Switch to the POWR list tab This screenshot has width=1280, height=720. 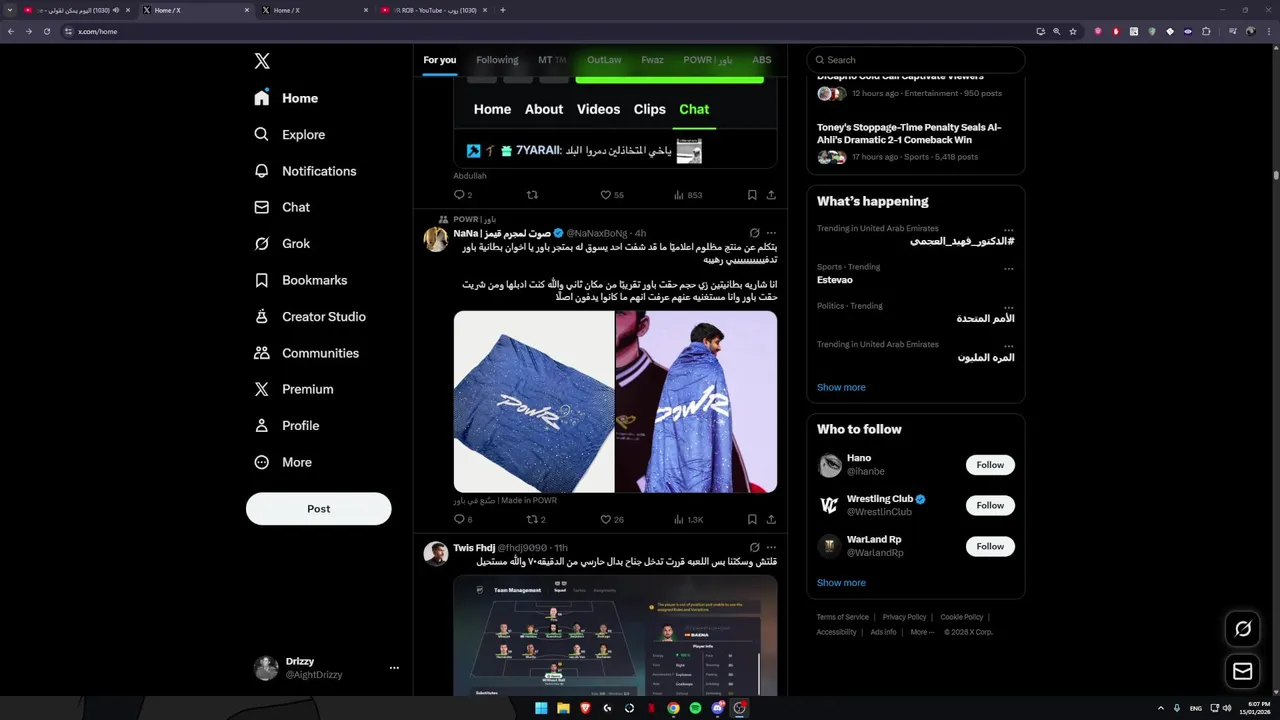click(x=708, y=60)
